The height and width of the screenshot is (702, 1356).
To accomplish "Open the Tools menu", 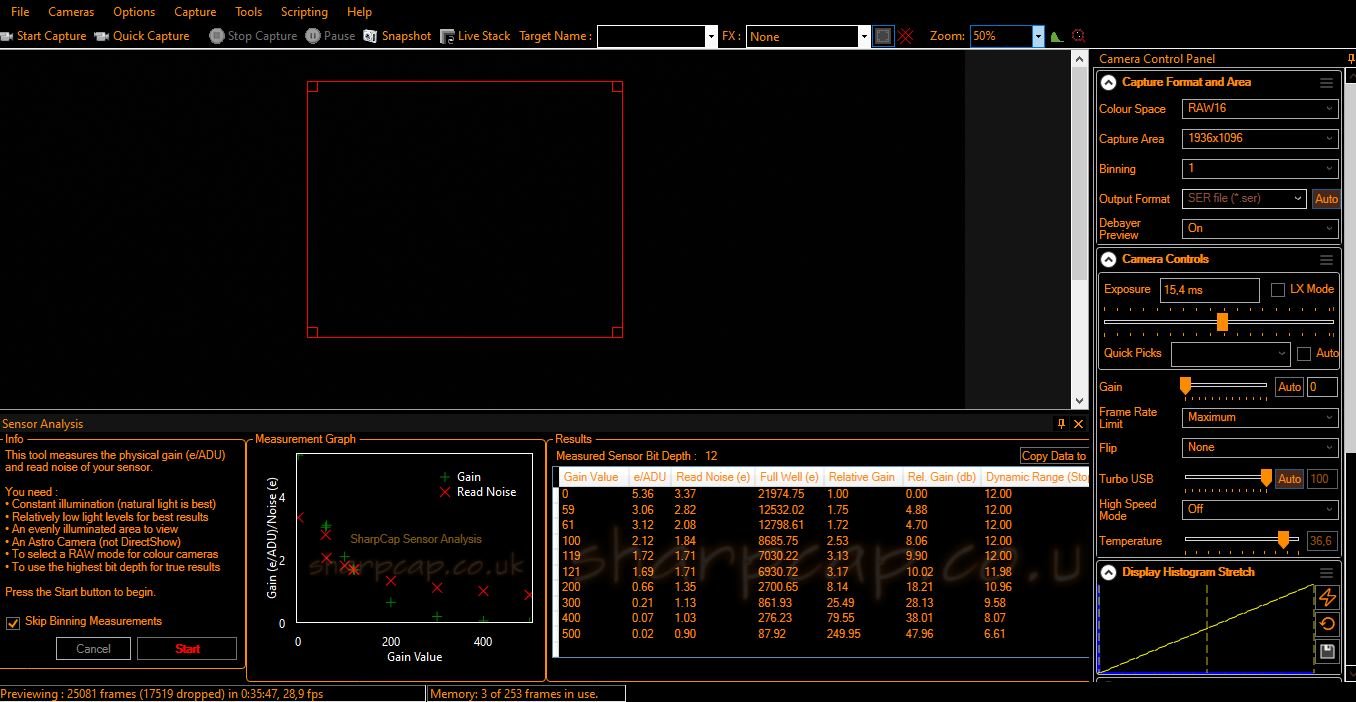I will 249,12.
